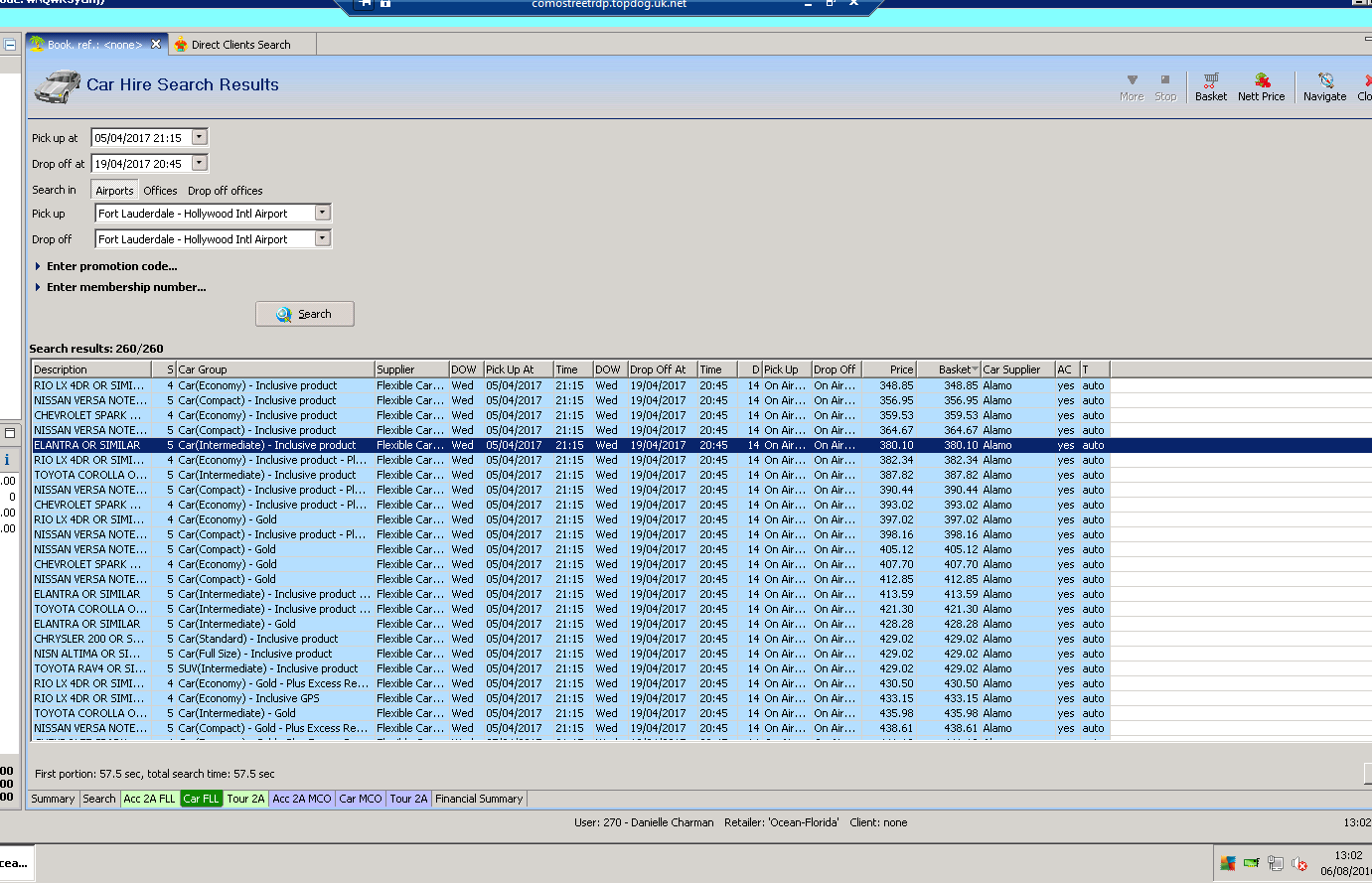Screen dimensions: 1372x883
Task: Select the Offices search option
Action: [160, 191]
